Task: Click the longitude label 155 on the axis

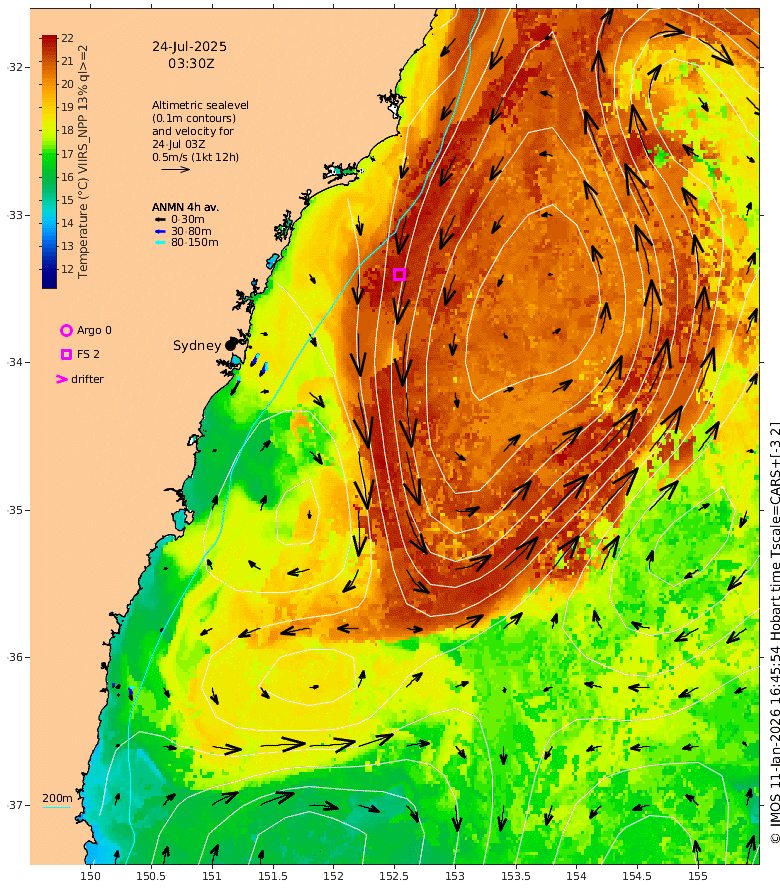Action: (x=698, y=876)
